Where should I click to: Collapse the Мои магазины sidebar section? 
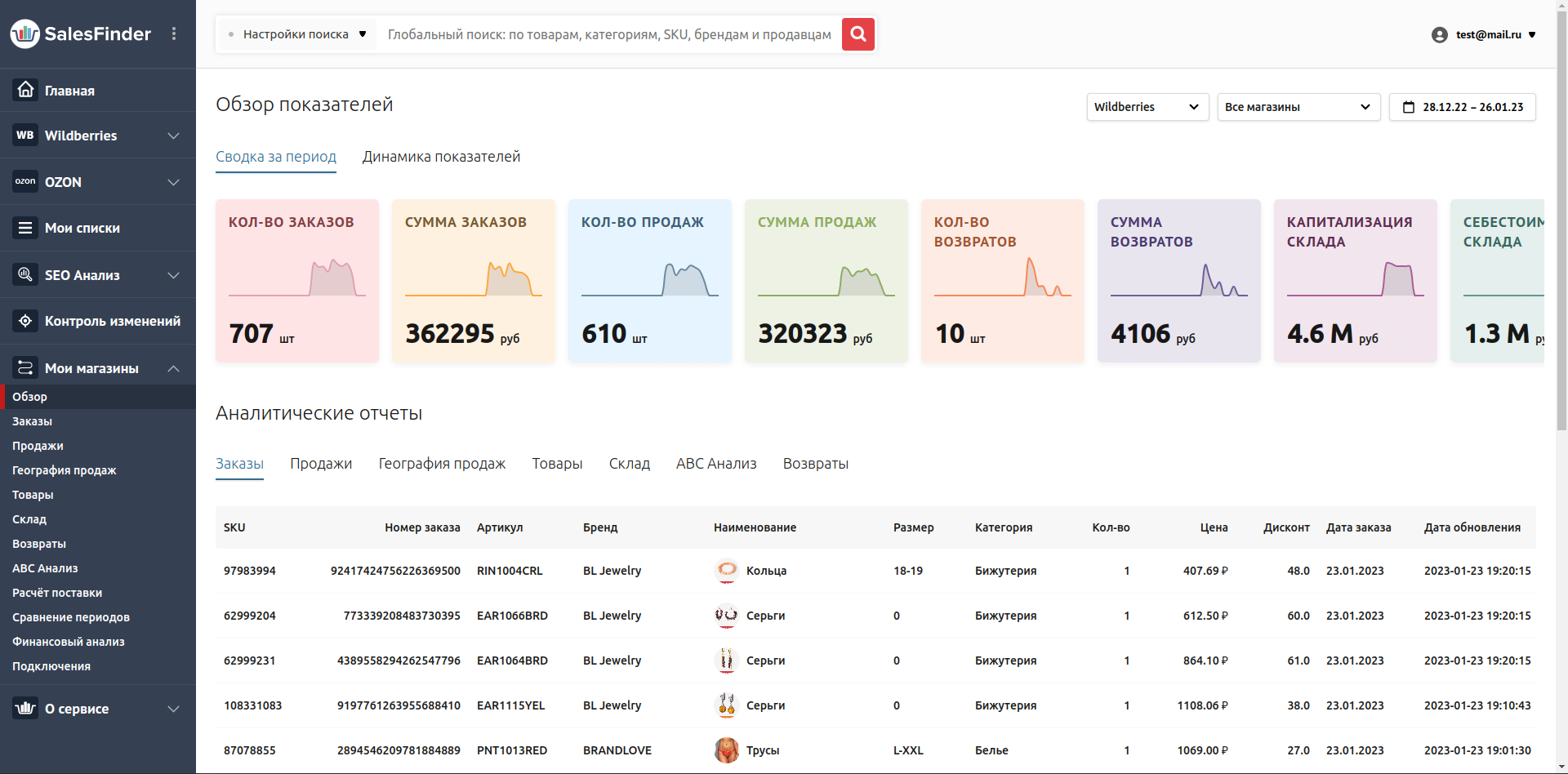[x=173, y=368]
